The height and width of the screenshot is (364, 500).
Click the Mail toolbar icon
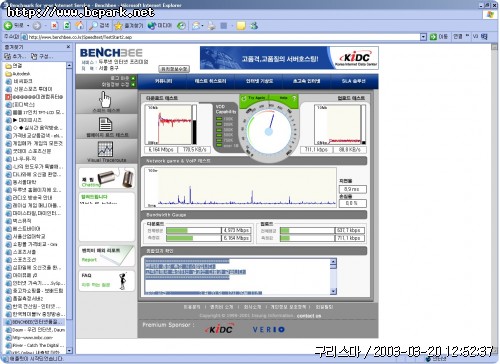(x=196, y=26)
